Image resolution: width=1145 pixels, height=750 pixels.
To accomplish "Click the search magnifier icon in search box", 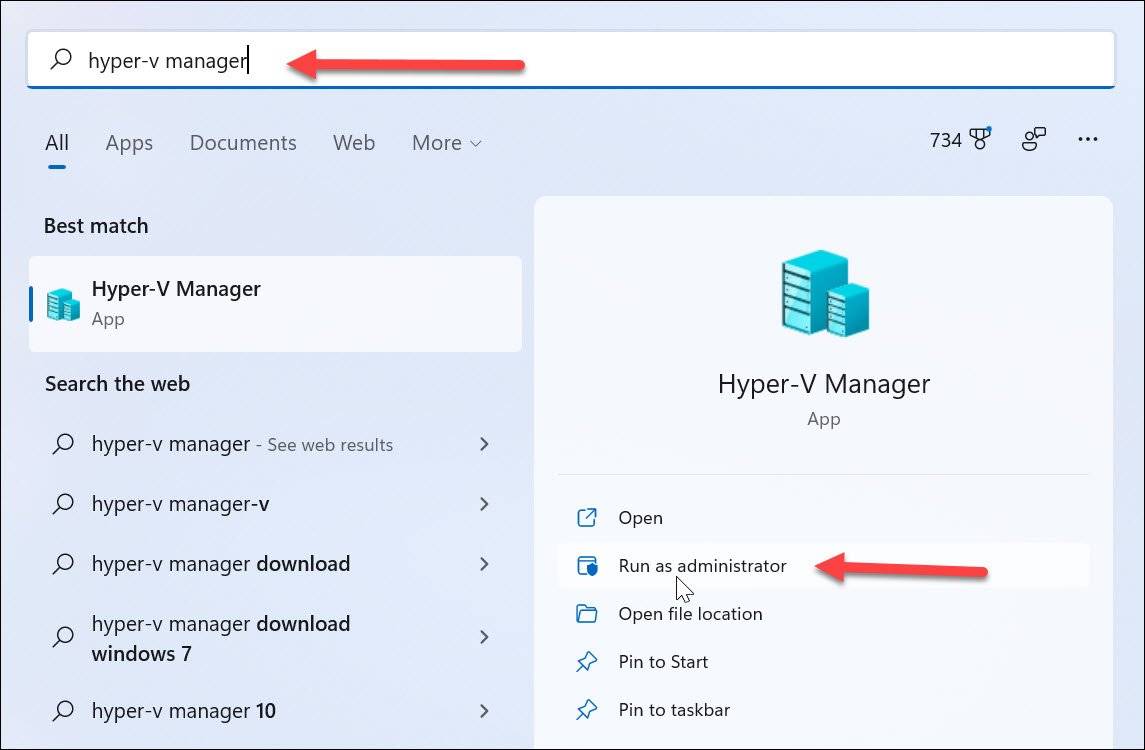I will [61, 59].
